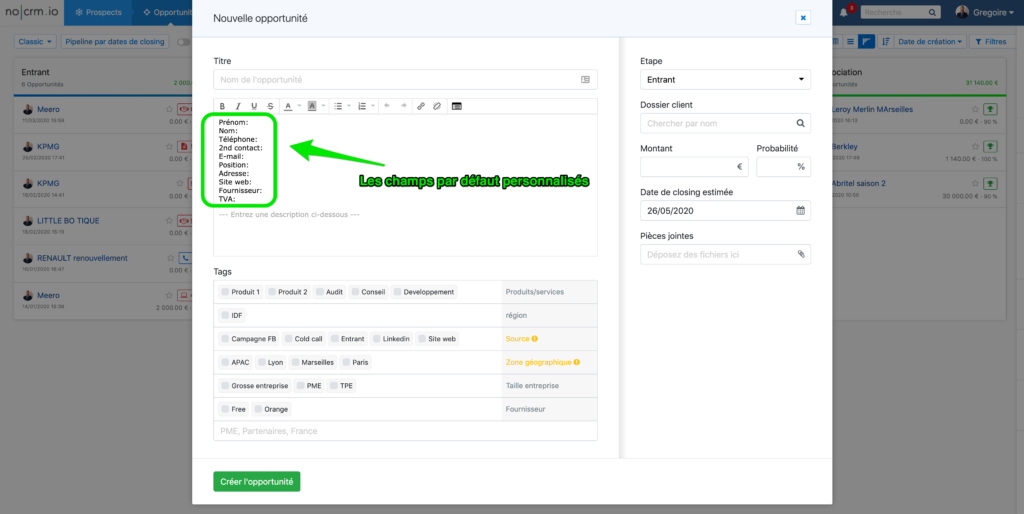Image resolution: width=1024 pixels, height=514 pixels.
Task: Open the calendar icon for closing date
Action: pos(800,211)
